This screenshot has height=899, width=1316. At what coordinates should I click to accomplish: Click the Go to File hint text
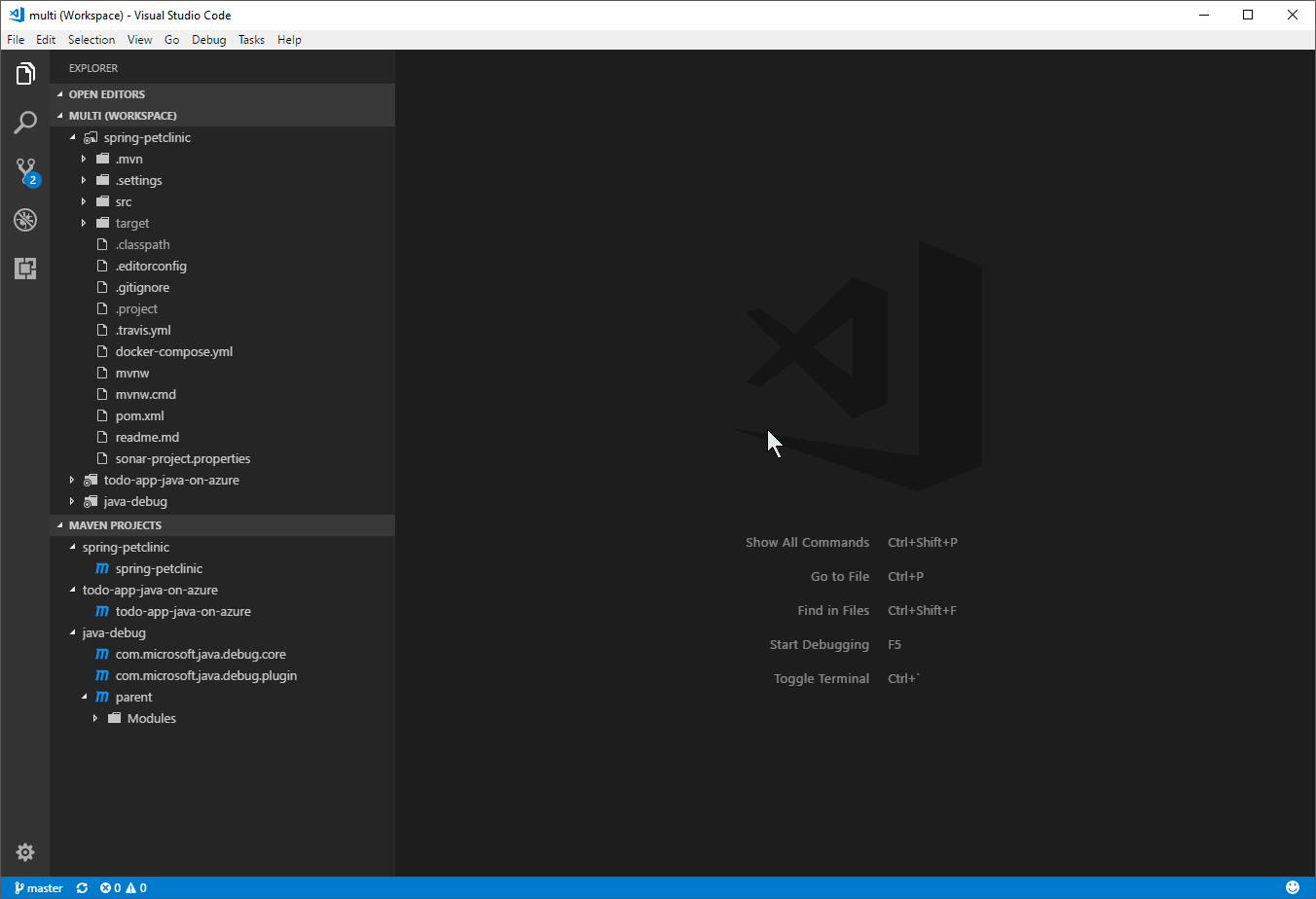(x=840, y=577)
